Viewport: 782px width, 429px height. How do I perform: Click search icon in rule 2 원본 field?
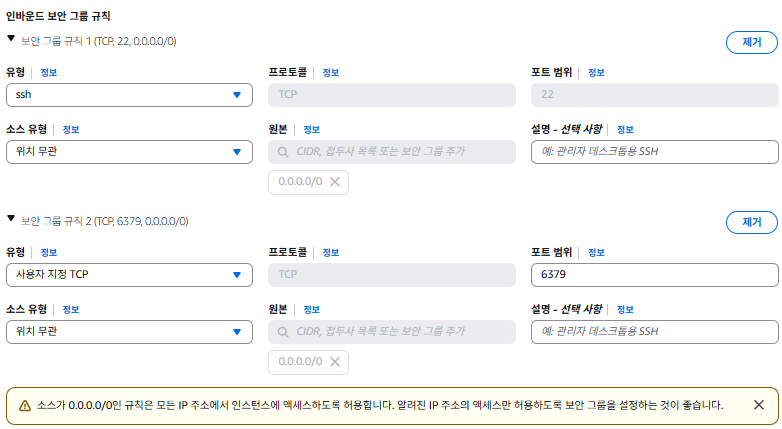tap(285, 332)
